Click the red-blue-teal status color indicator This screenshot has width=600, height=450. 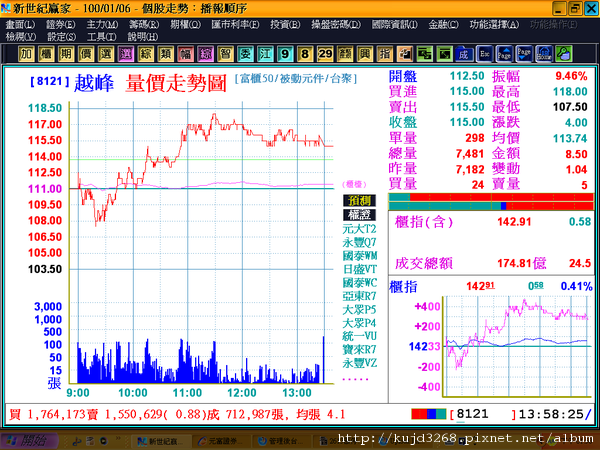pos(429,414)
